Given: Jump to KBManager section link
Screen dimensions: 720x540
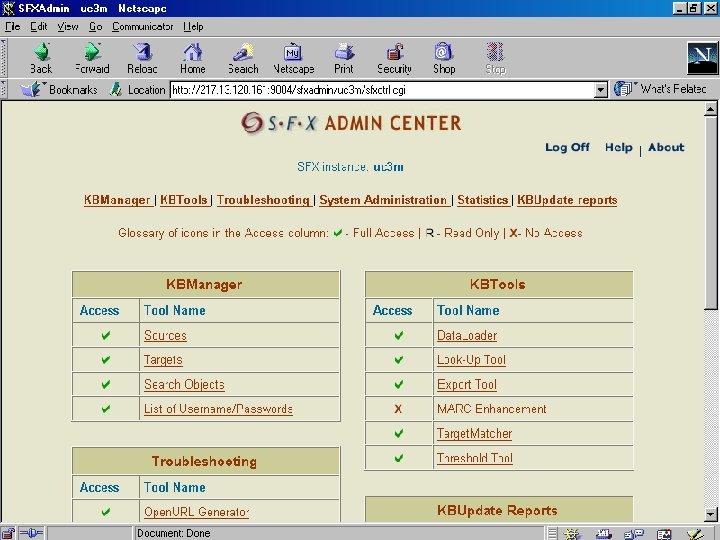Looking at the screenshot, I should point(118,200).
